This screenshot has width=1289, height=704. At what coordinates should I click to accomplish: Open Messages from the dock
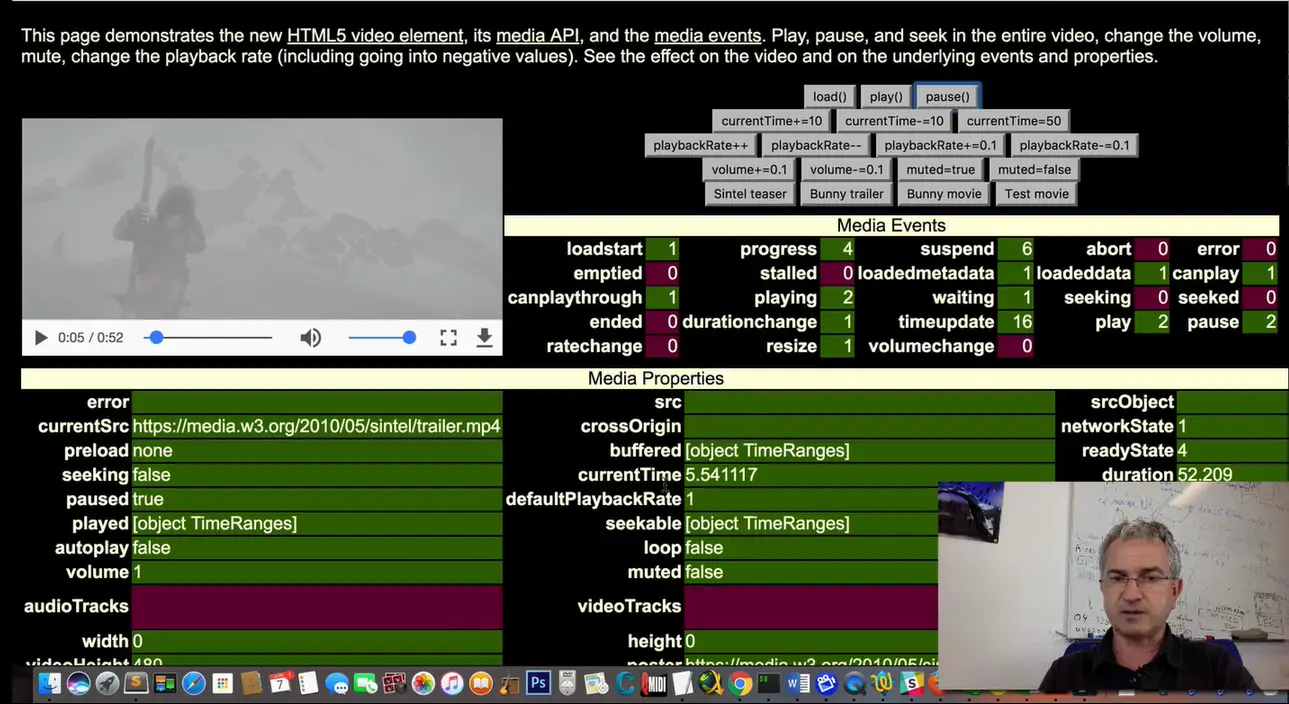(x=337, y=684)
